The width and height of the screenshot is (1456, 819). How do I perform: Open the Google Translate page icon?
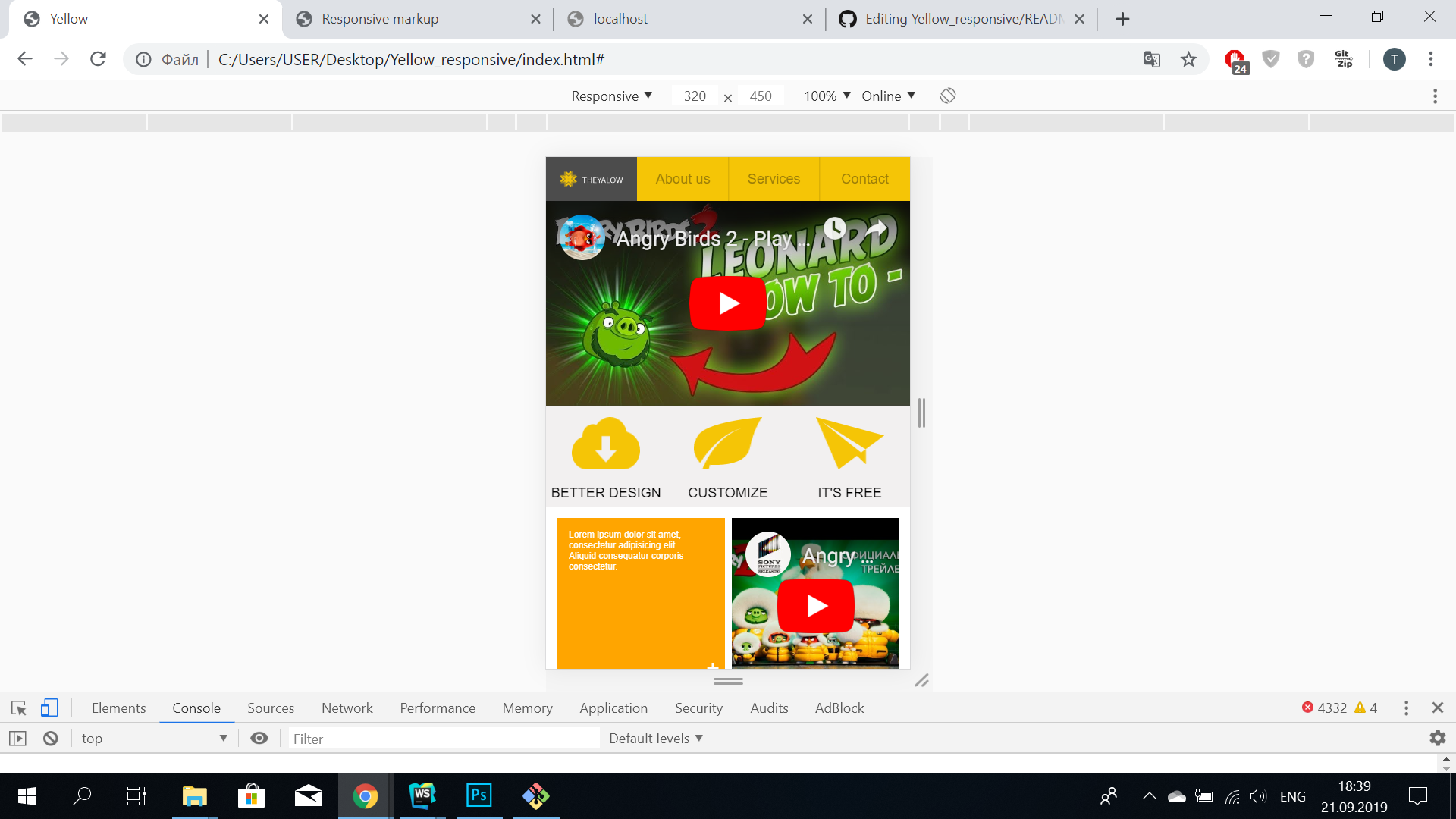pos(1152,59)
